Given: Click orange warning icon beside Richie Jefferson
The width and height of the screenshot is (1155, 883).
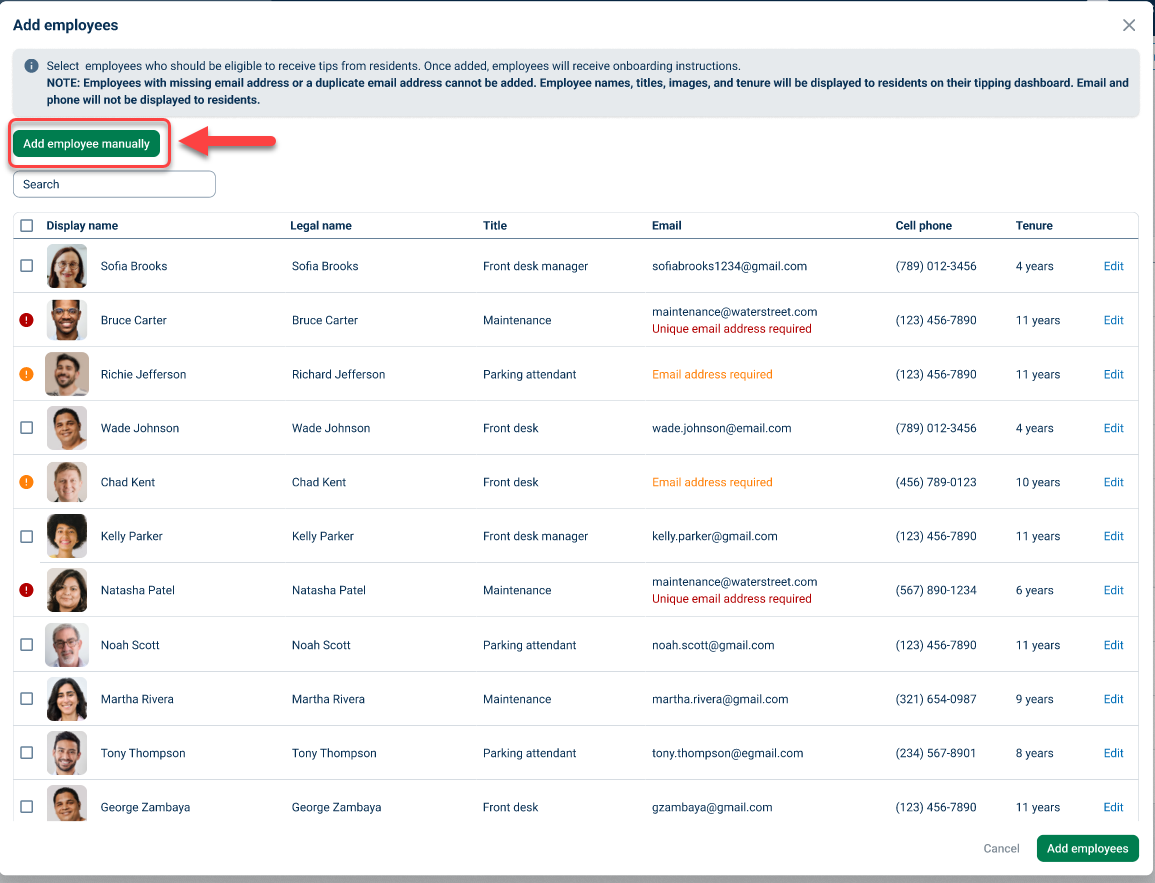Looking at the screenshot, I should pyautogui.click(x=27, y=374).
